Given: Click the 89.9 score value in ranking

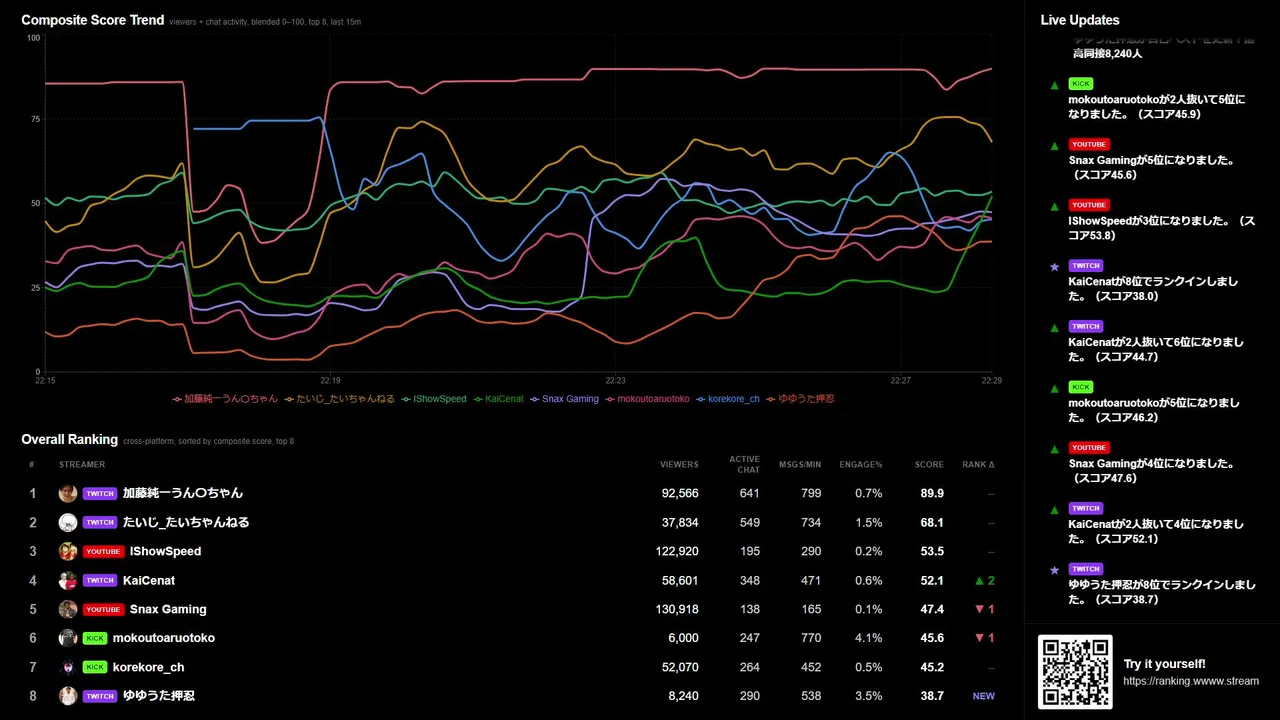Looking at the screenshot, I should point(932,493).
